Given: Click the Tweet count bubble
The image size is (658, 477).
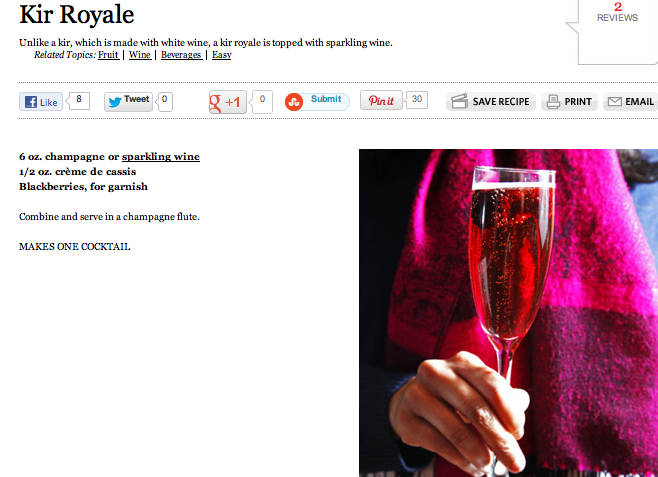Looking at the screenshot, I should [x=164, y=102].
